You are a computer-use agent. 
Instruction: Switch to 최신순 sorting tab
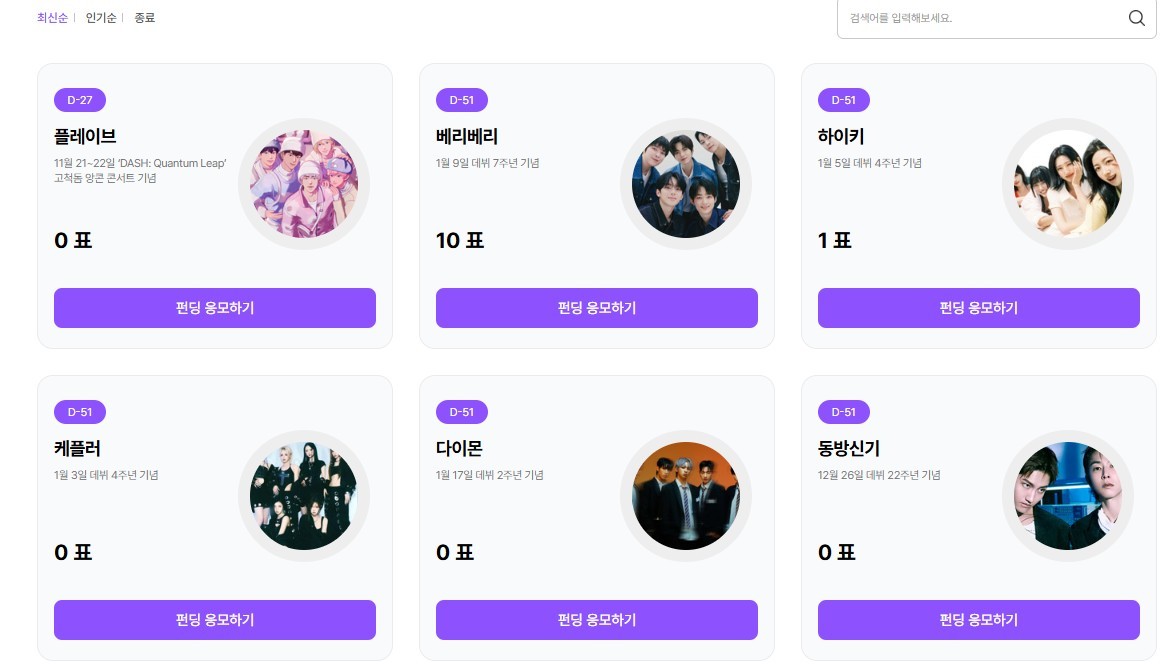[x=52, y=18]
